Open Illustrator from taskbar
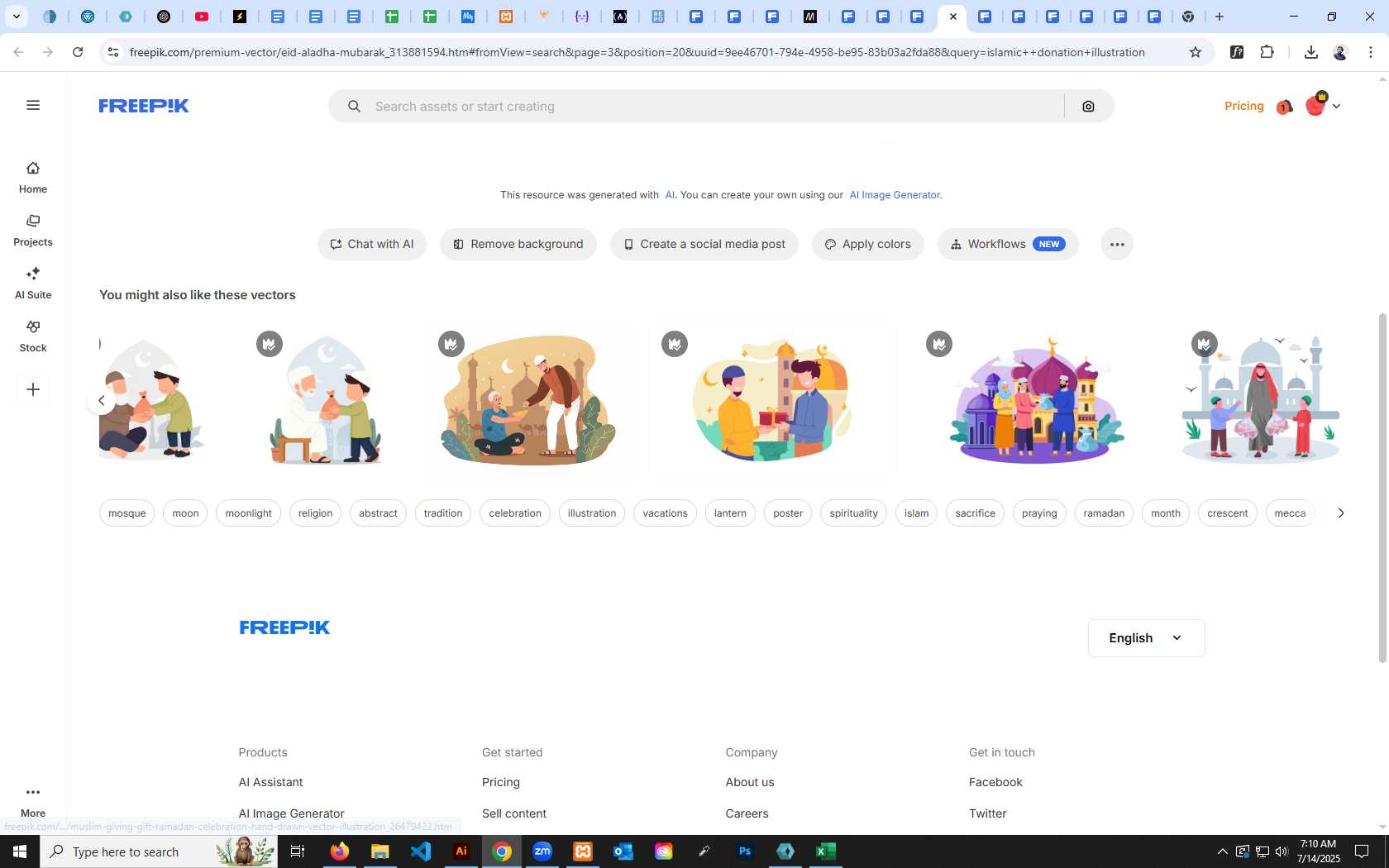The width and height of the screenshot is (1389, 868). (461, 851)
